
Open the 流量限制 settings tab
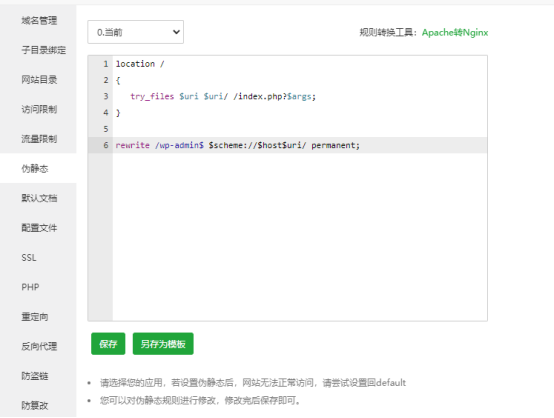point(38,139)
